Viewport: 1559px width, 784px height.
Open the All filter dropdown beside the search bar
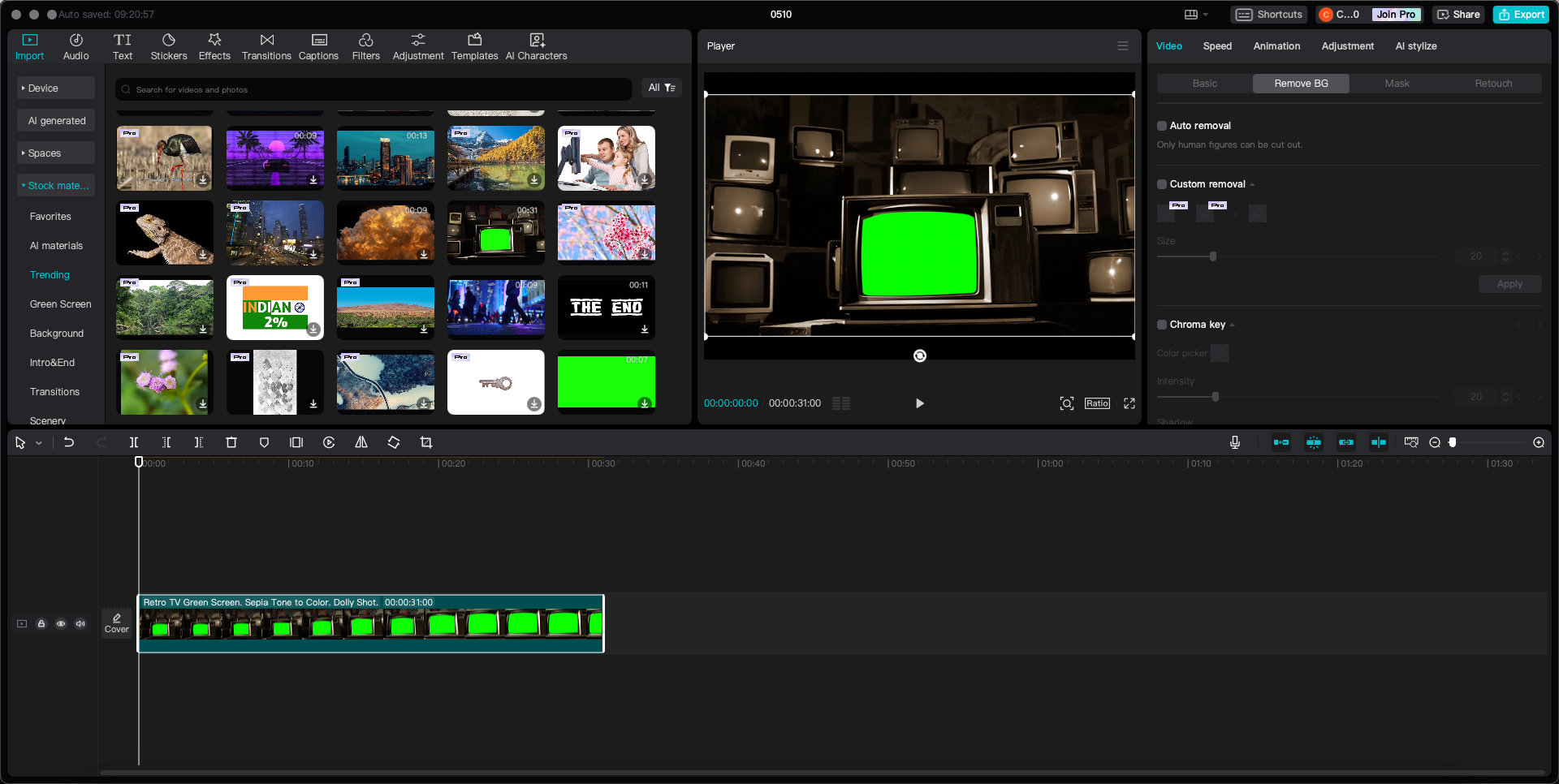[x=662, y=88]
